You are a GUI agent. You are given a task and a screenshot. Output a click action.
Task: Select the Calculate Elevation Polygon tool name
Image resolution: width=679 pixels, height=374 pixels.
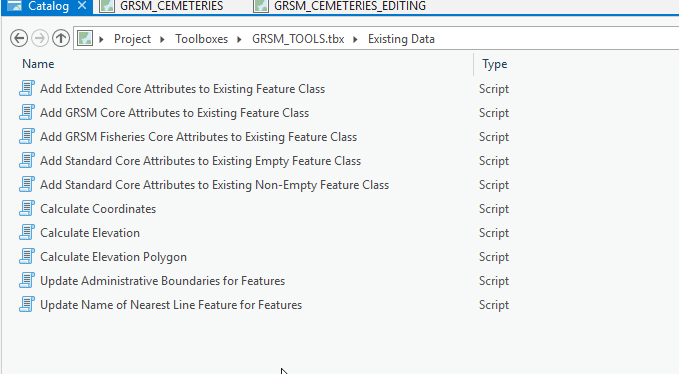pyautogui.click(x=113, y=257)
